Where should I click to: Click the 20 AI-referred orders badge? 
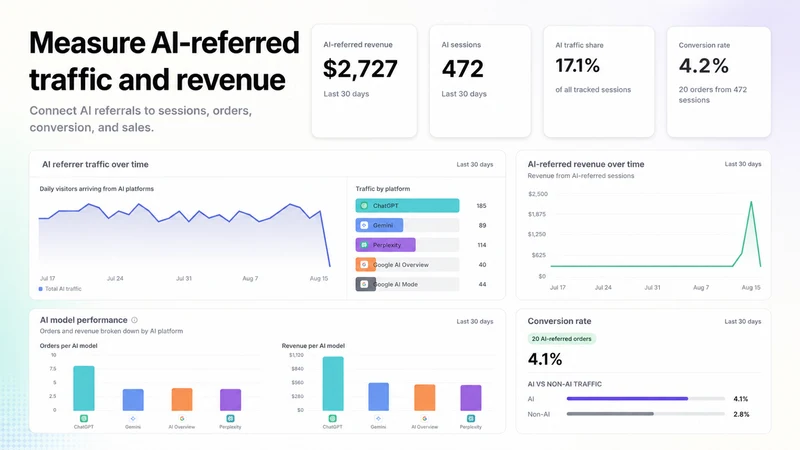click(x=561, y=339)
